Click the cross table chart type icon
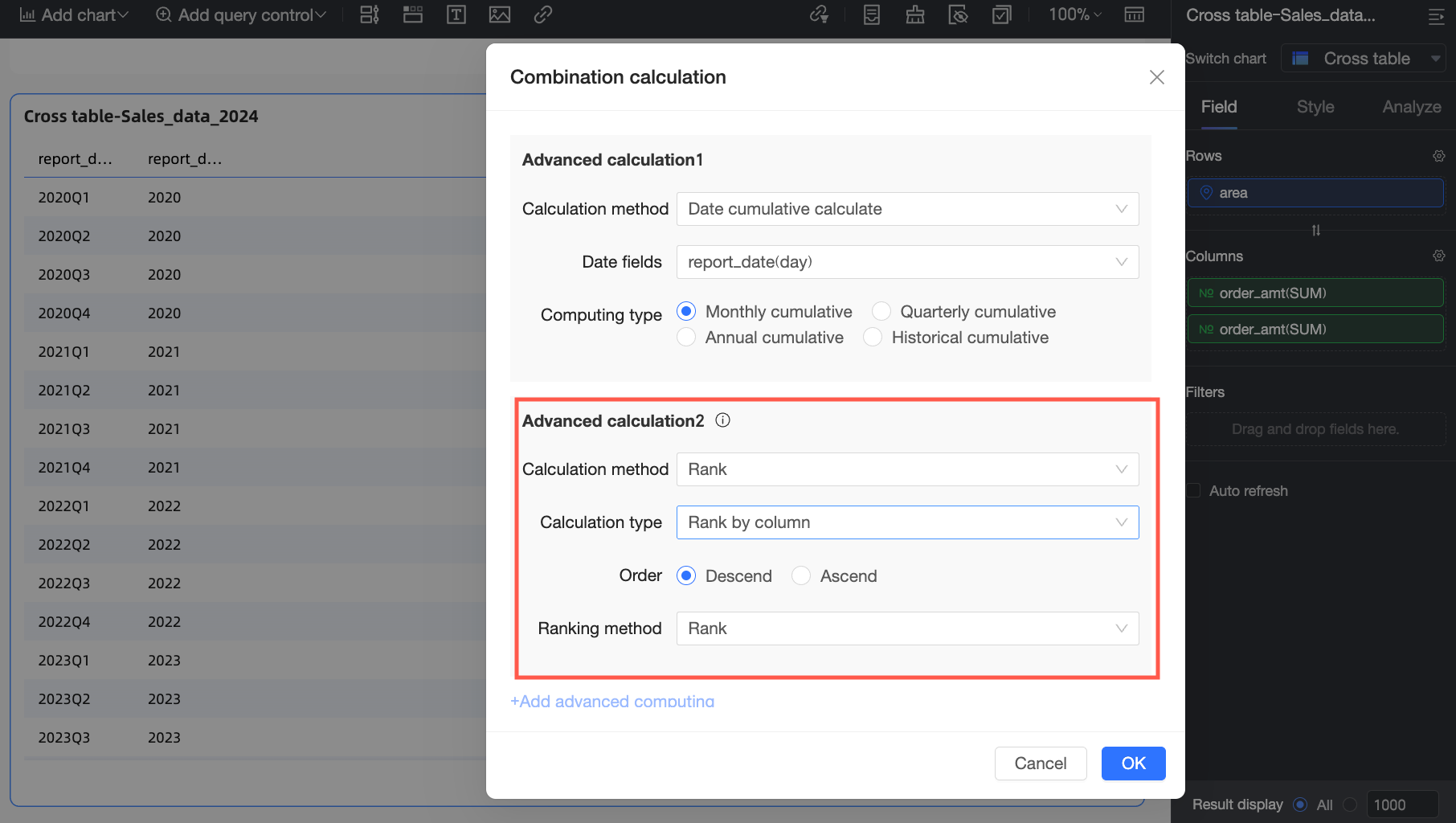This screenshot has height=823, width=1456. pyautogui.click(x=1300, y=59)
